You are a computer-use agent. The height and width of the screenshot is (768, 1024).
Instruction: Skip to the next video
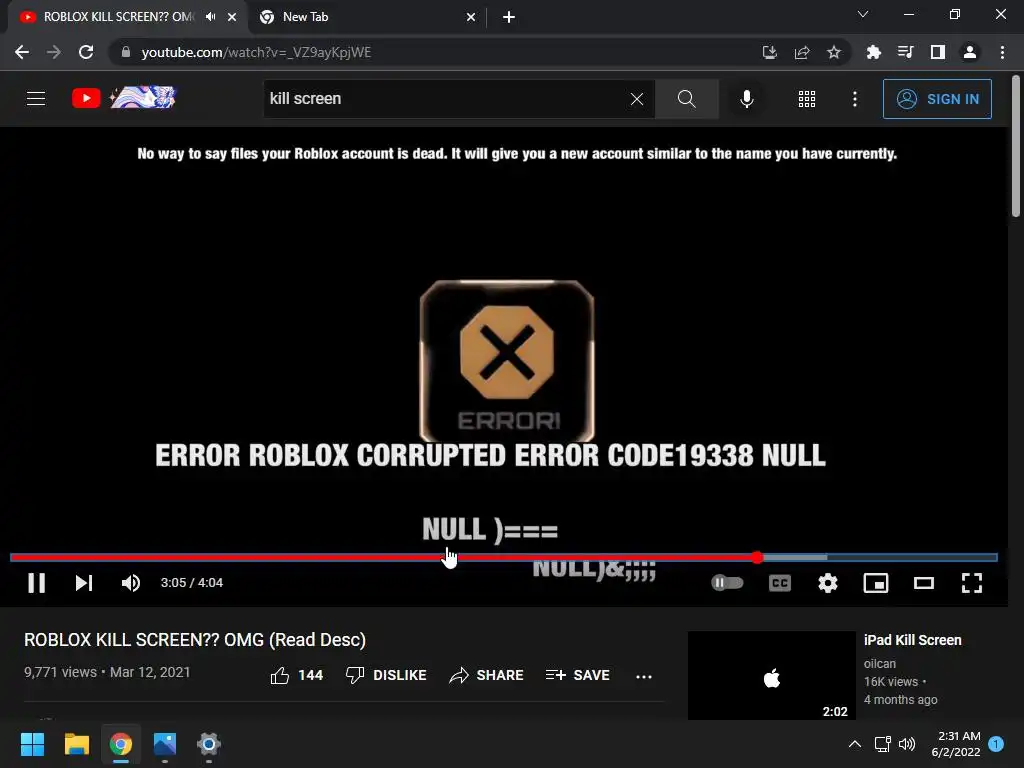pyautogui.click(x=84, y=583)
